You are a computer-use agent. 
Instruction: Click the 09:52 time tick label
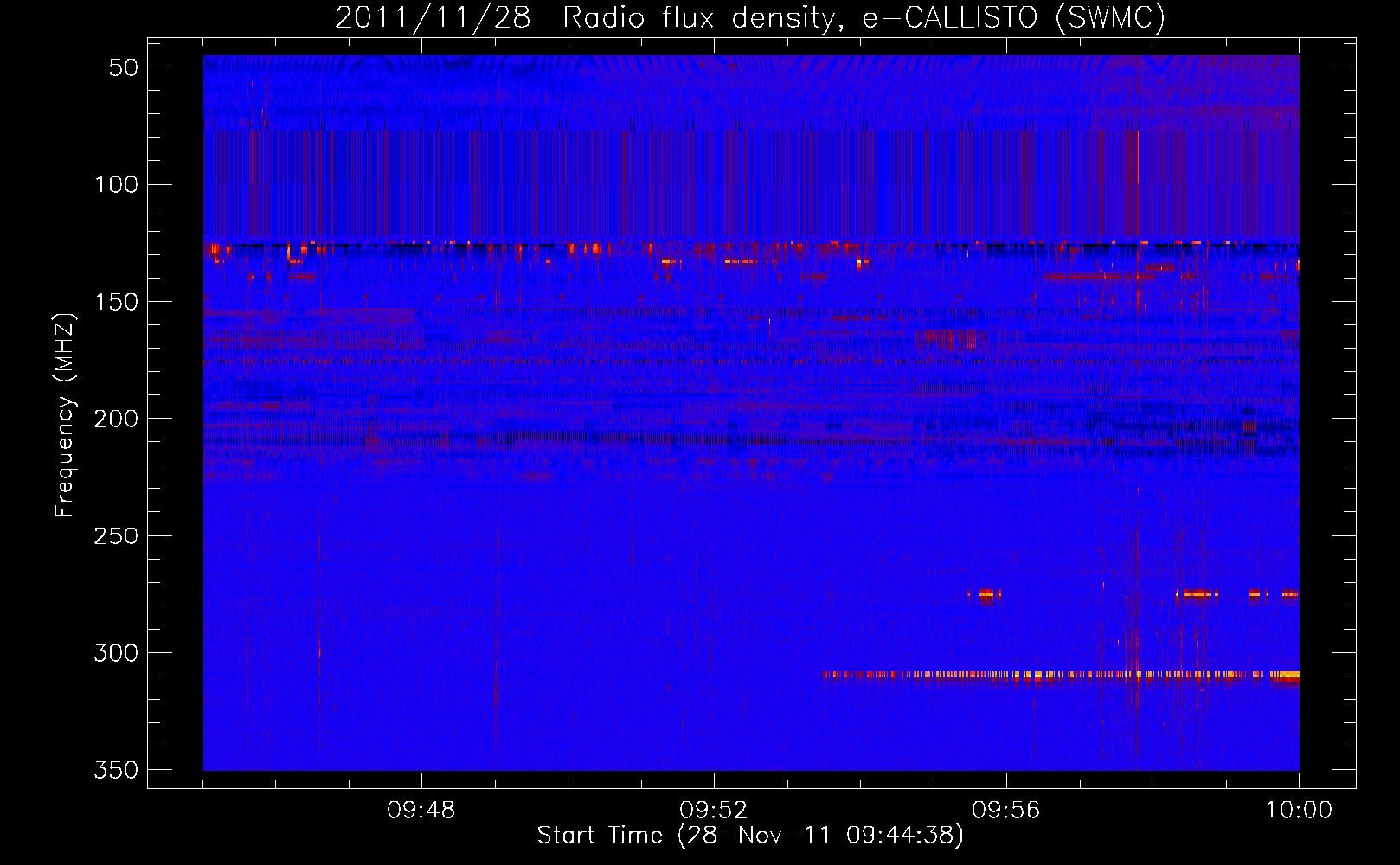tap(714, 811)
